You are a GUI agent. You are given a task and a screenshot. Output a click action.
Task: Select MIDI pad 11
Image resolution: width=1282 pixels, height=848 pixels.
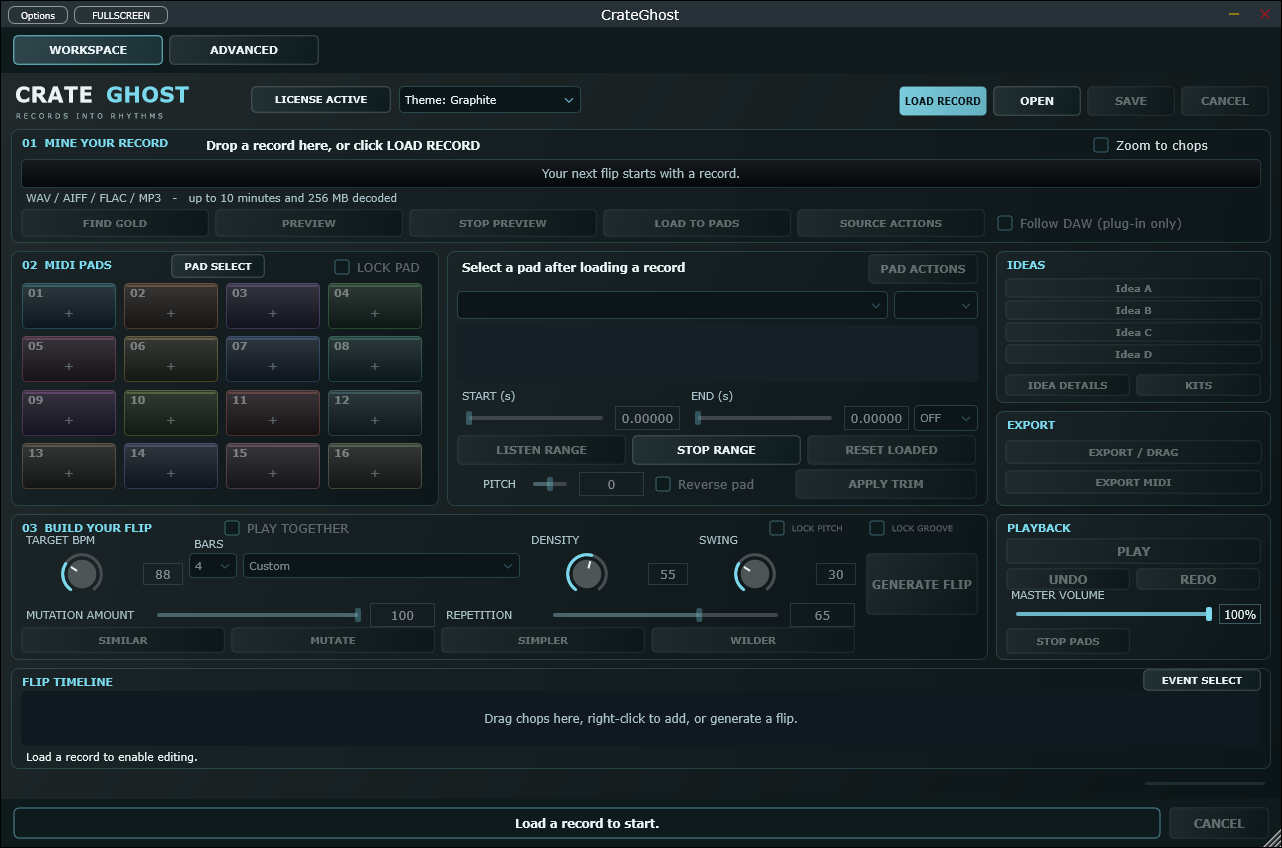(x=273, y=413)
